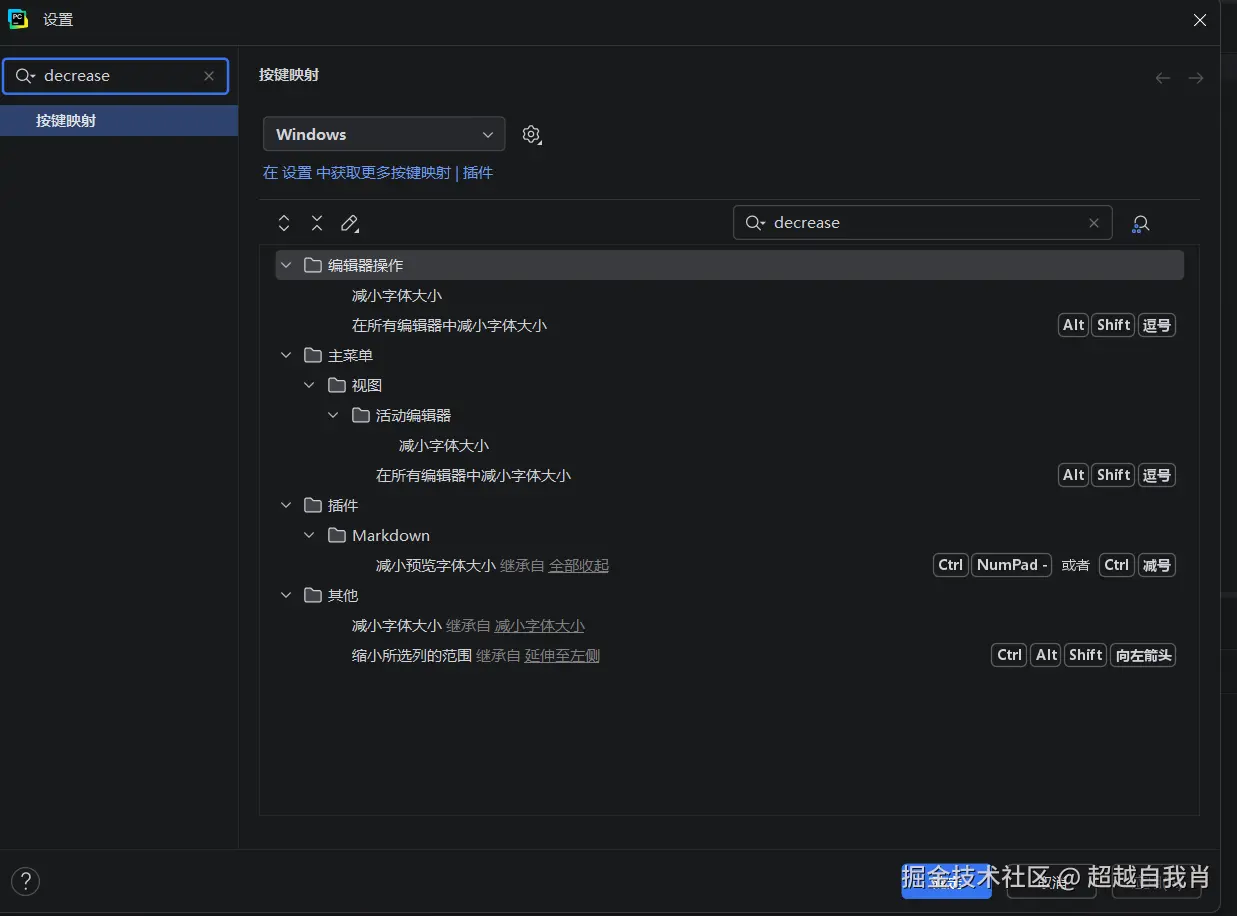The image size is (1237, 916).
Task: Select the 活动编辑器 folder icon
Action: [361, 415]
